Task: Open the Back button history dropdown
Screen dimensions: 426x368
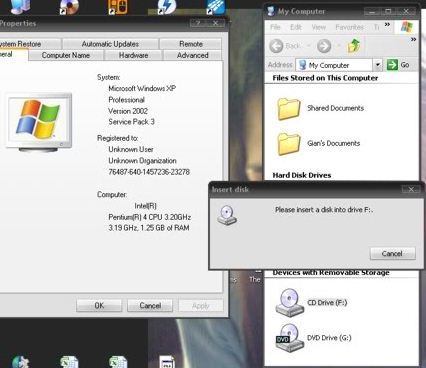Action: [309, 46]
